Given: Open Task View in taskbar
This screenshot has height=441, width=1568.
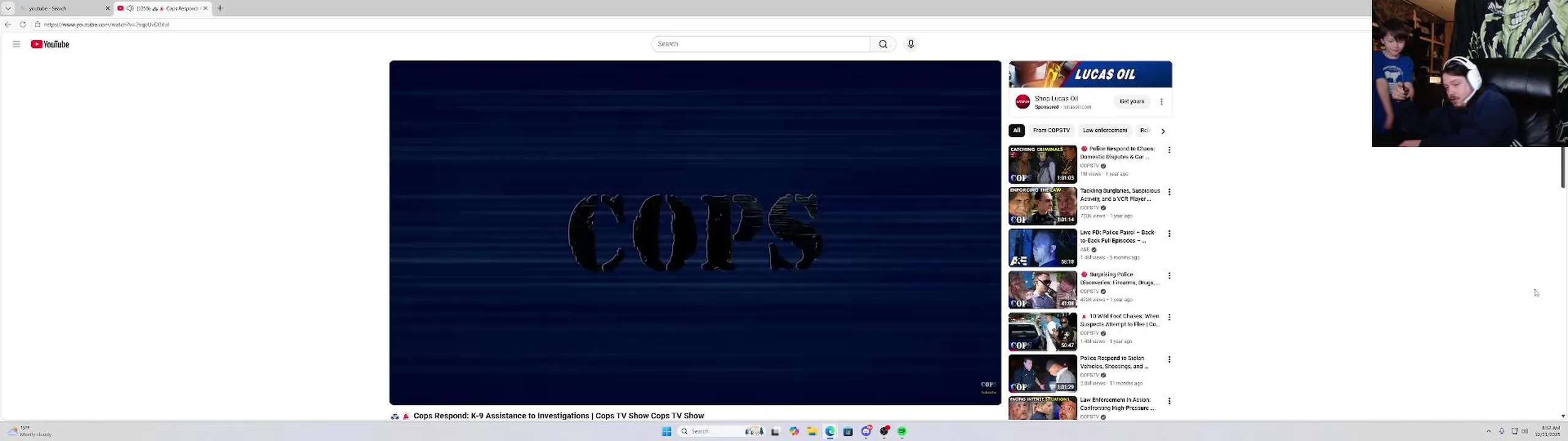Looking at the screenshot, I should (x=775, y=432).
